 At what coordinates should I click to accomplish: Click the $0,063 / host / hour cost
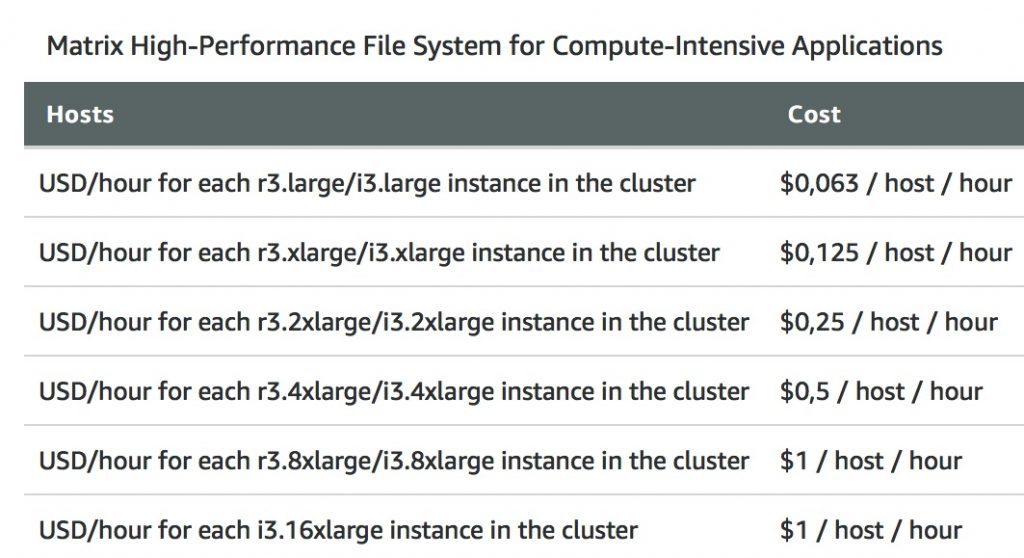tap(895, 184)
